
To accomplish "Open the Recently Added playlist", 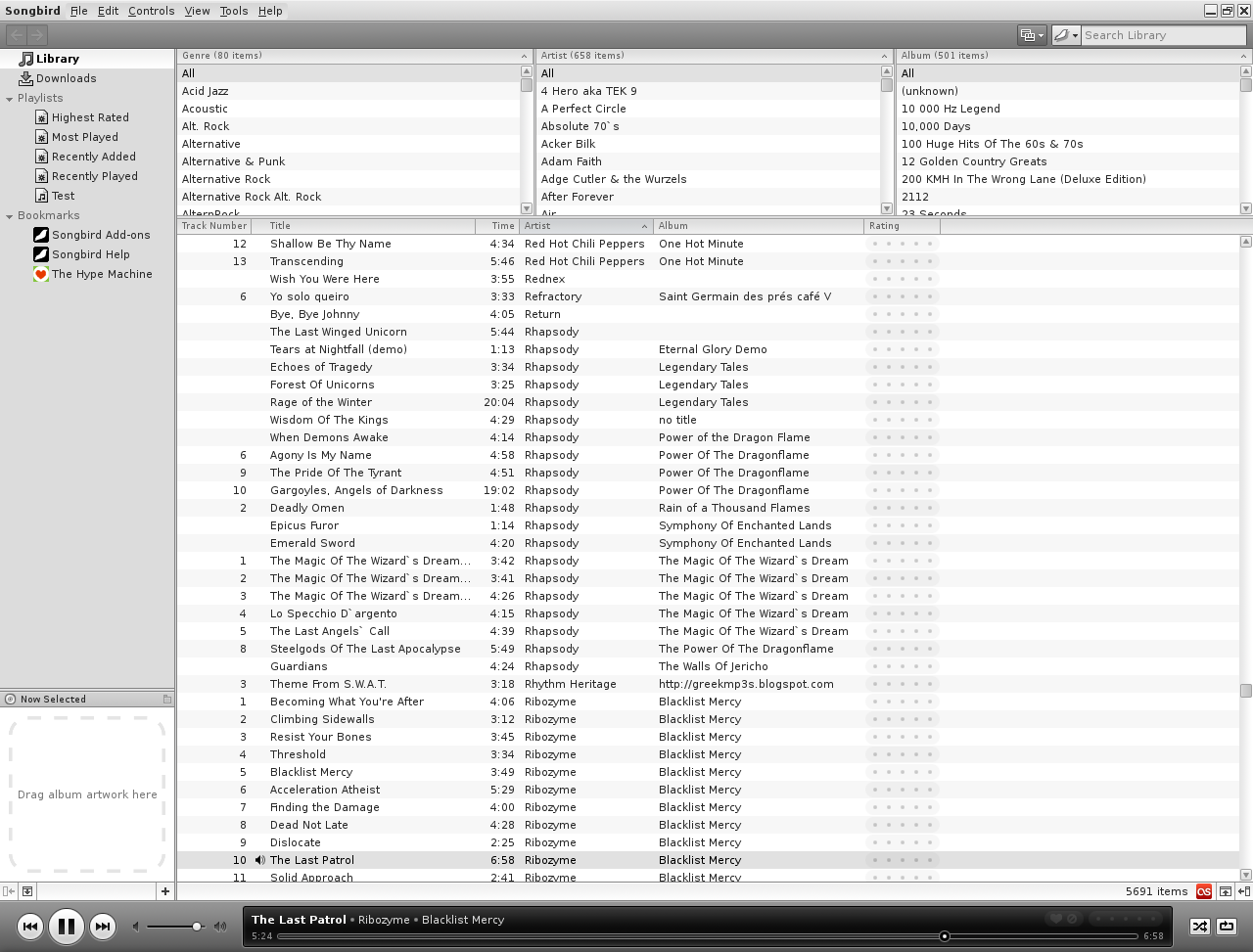I will (93, 157).
